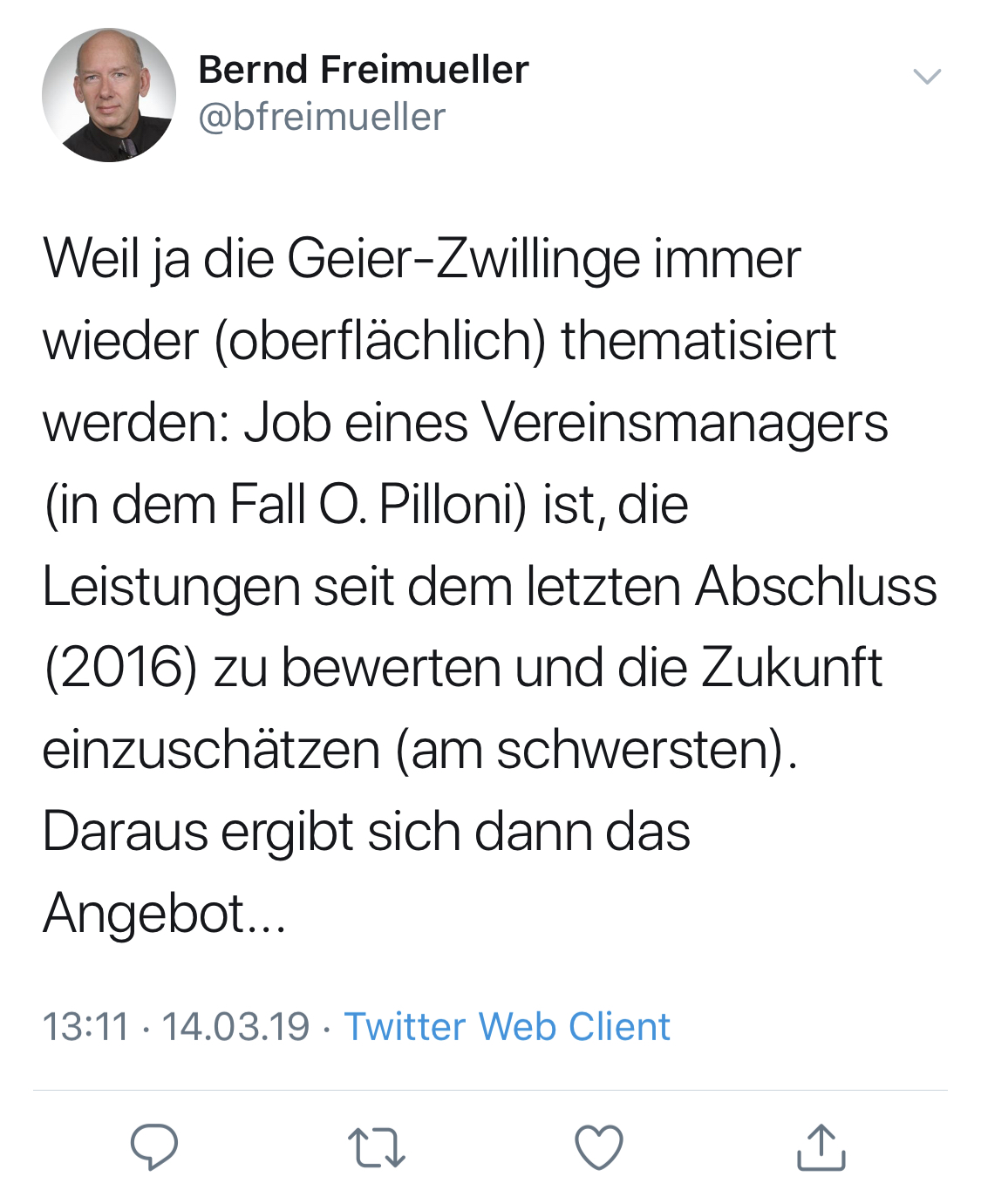Open the @bfreimueller handle
981x1204 pixels.
pyautogui.click(x=322, y=117)
